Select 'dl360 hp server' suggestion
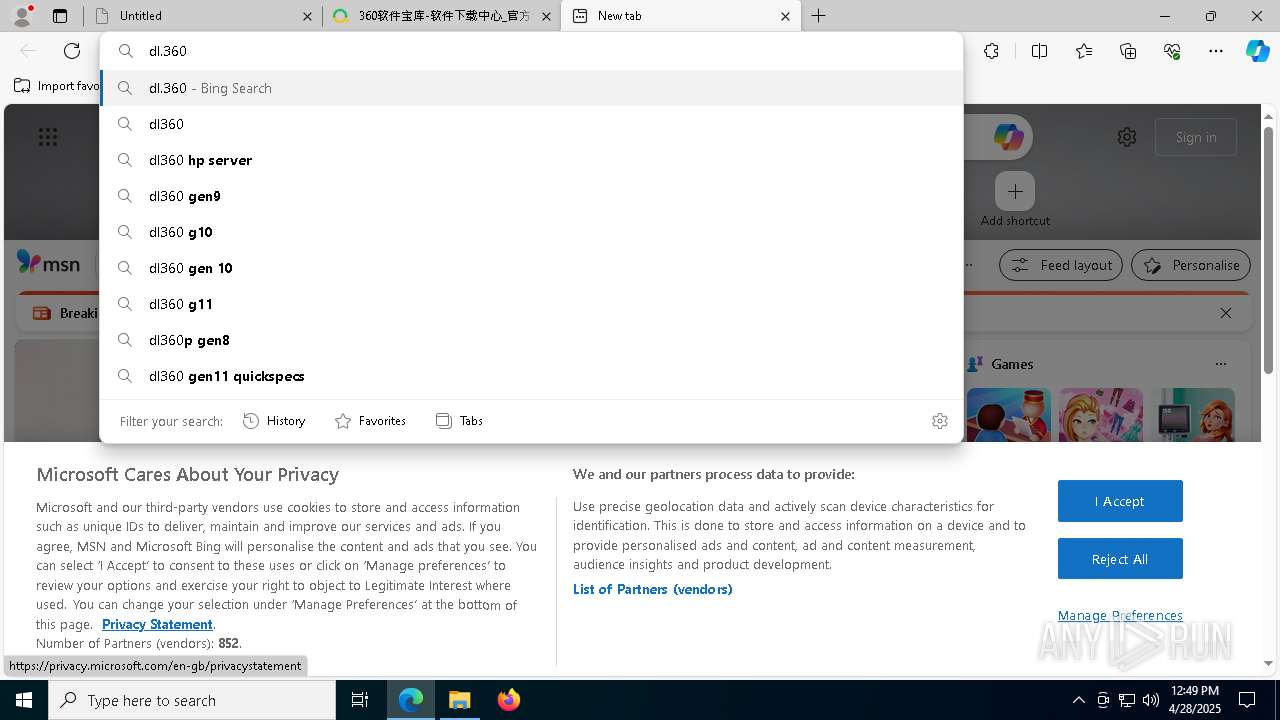 click(x=531, y=160)
